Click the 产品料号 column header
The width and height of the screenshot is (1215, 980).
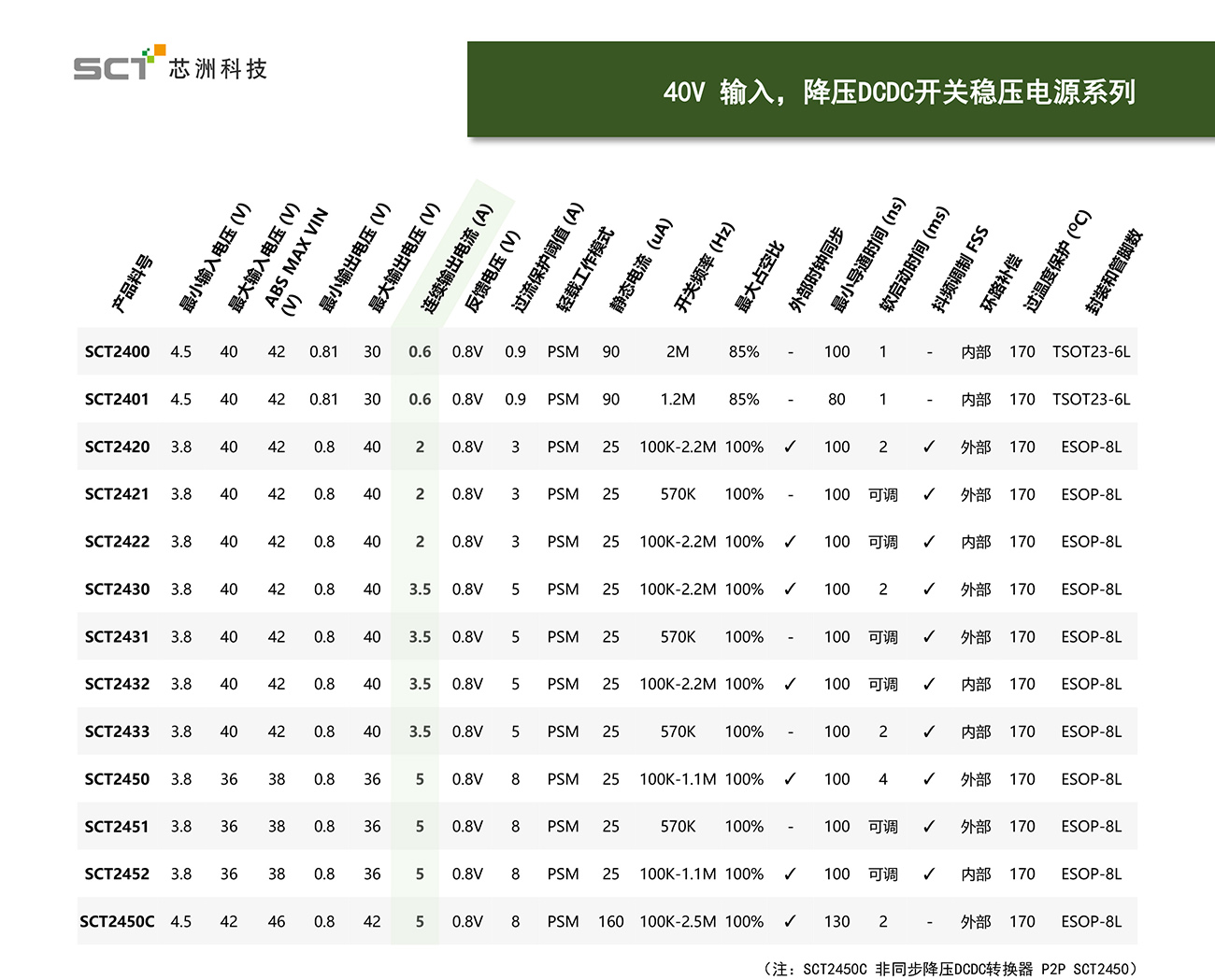coord(132,283)
